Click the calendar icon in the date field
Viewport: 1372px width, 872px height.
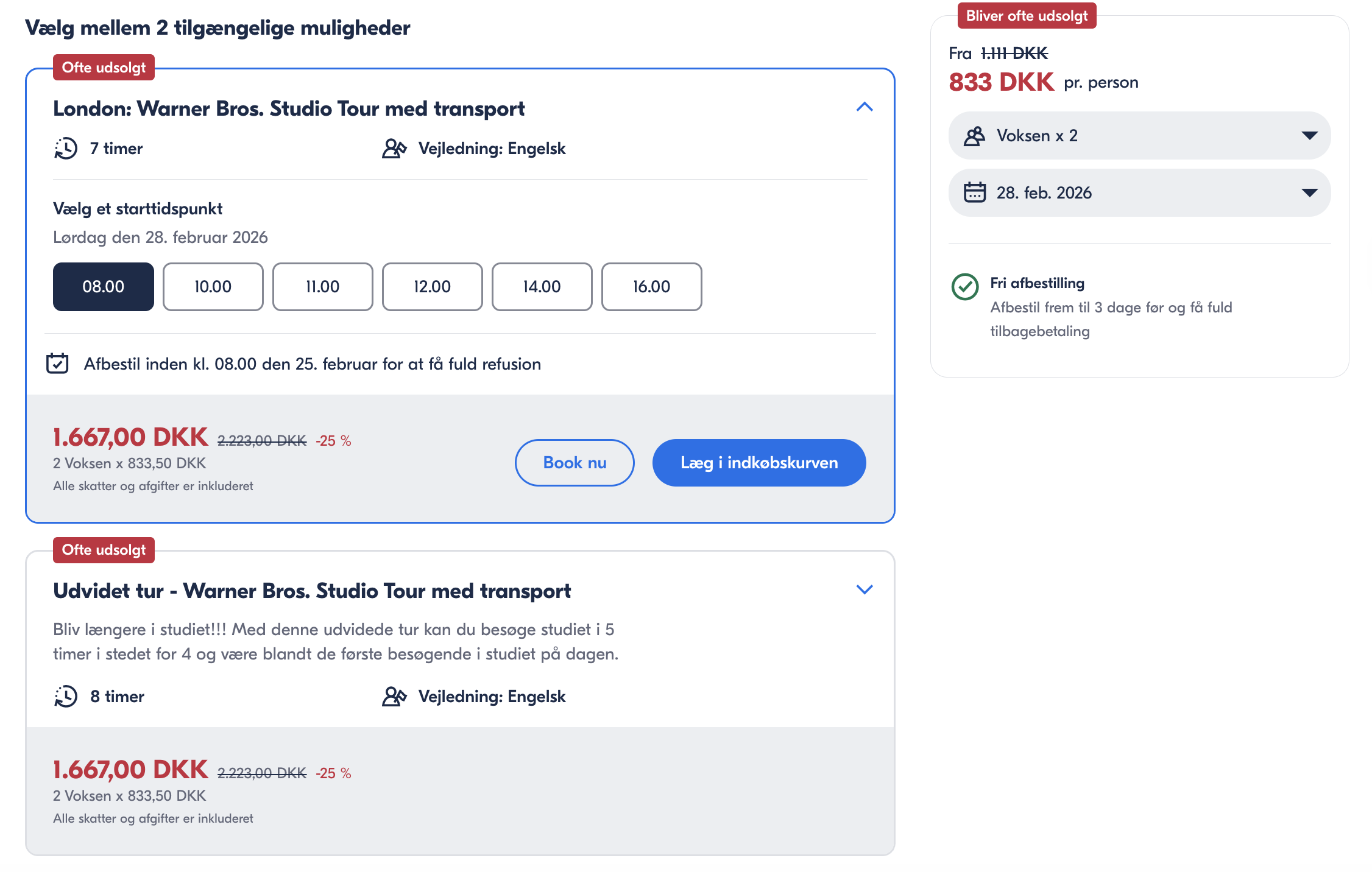coord(974,192)
